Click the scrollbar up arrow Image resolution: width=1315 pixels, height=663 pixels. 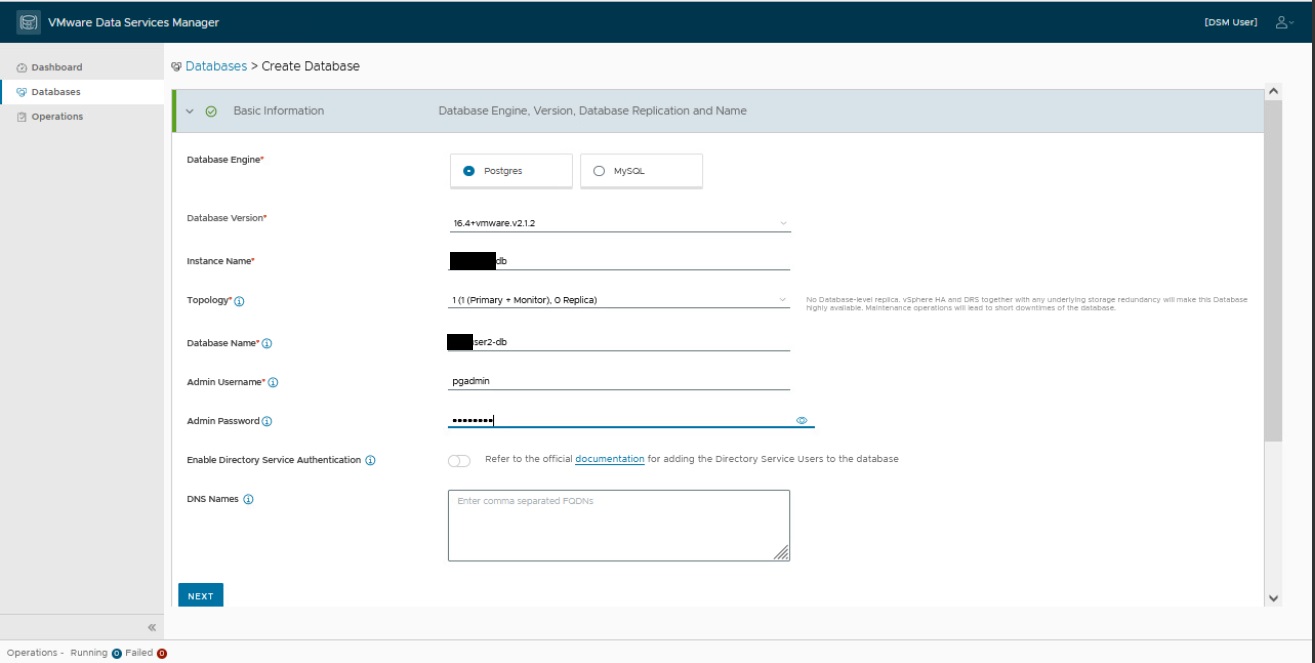pos(1273,92)
